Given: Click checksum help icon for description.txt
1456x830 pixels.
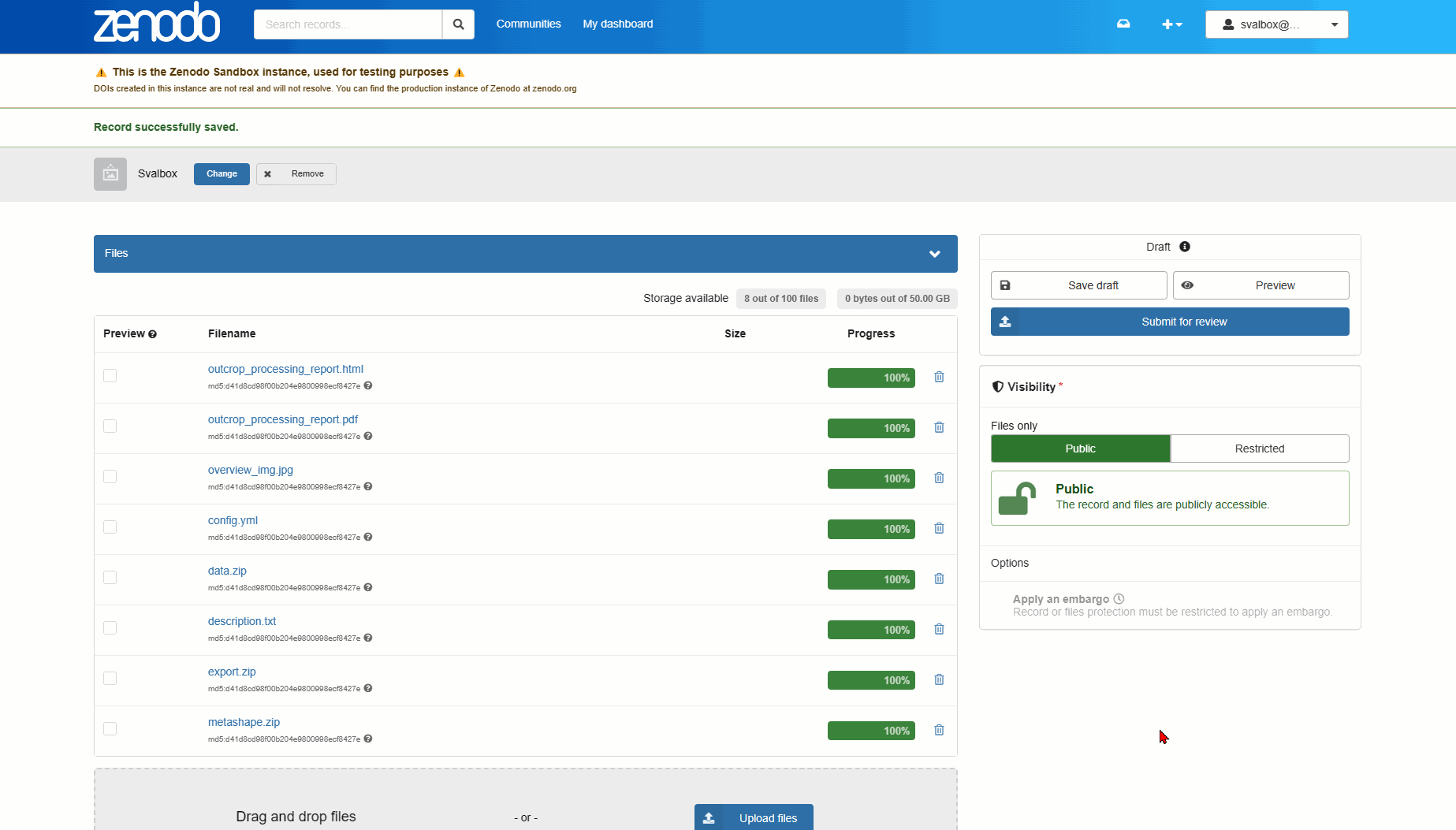Looking at the screenshot, I should pos(368,638).
